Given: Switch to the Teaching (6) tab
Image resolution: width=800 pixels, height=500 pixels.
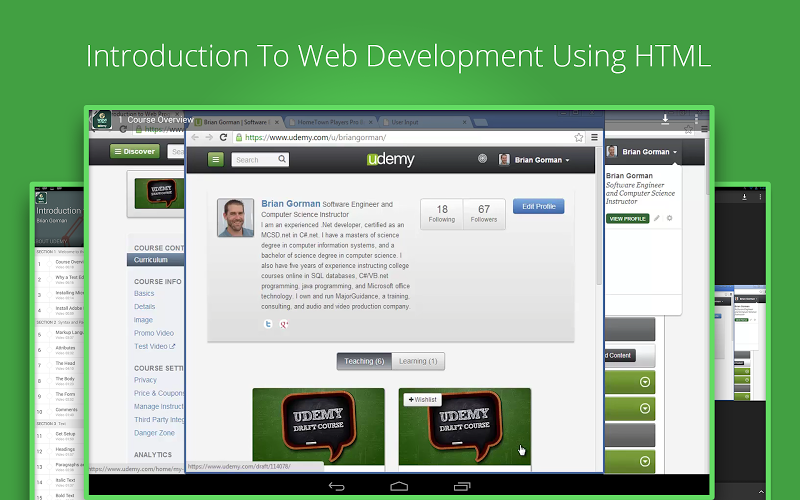Looking at the screenshot, I should tap(364, 361).
